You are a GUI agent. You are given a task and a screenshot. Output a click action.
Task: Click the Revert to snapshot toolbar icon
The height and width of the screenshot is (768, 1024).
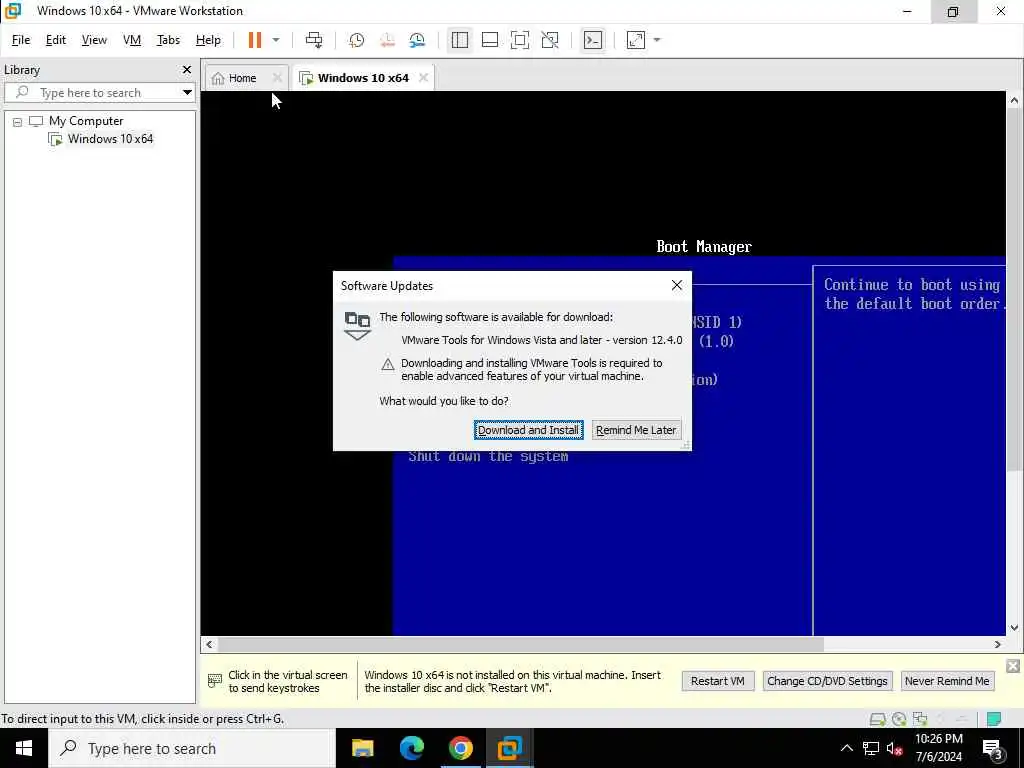coord(387,40)
